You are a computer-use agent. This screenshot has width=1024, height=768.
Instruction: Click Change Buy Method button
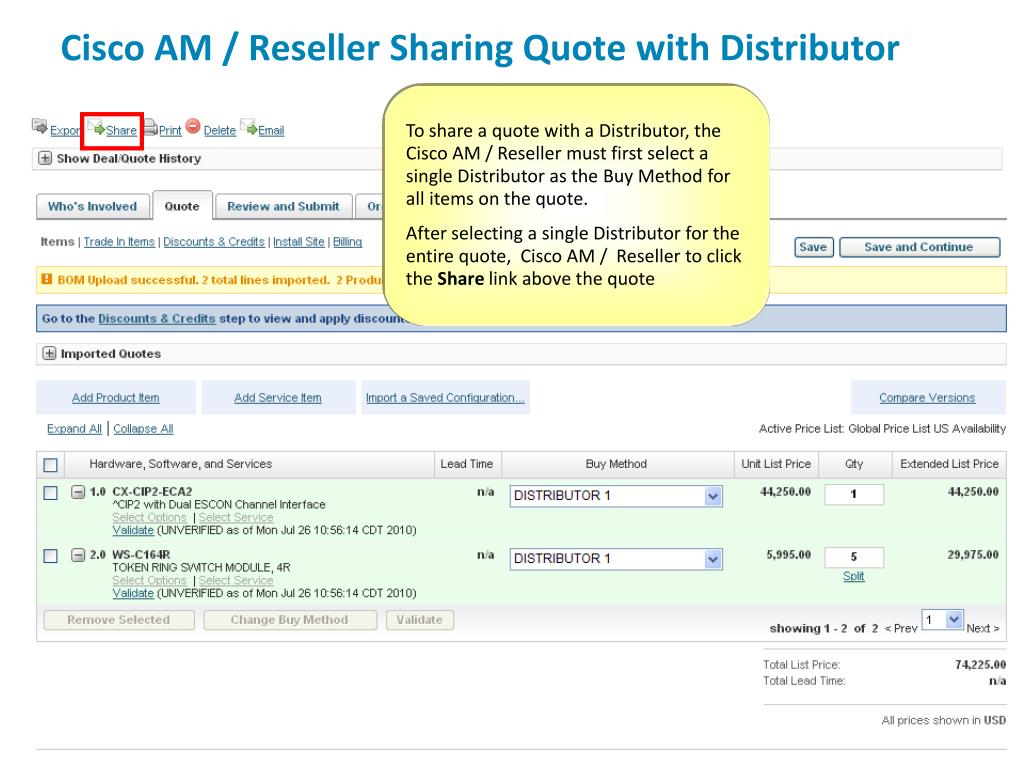pyautogui.click(x=289, y=620)
